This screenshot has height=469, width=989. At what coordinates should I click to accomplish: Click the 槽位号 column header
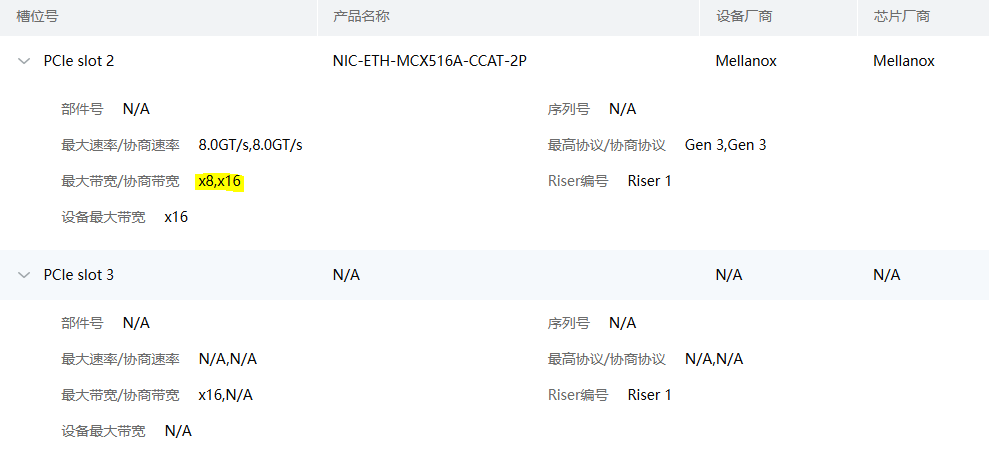[37, 17]
